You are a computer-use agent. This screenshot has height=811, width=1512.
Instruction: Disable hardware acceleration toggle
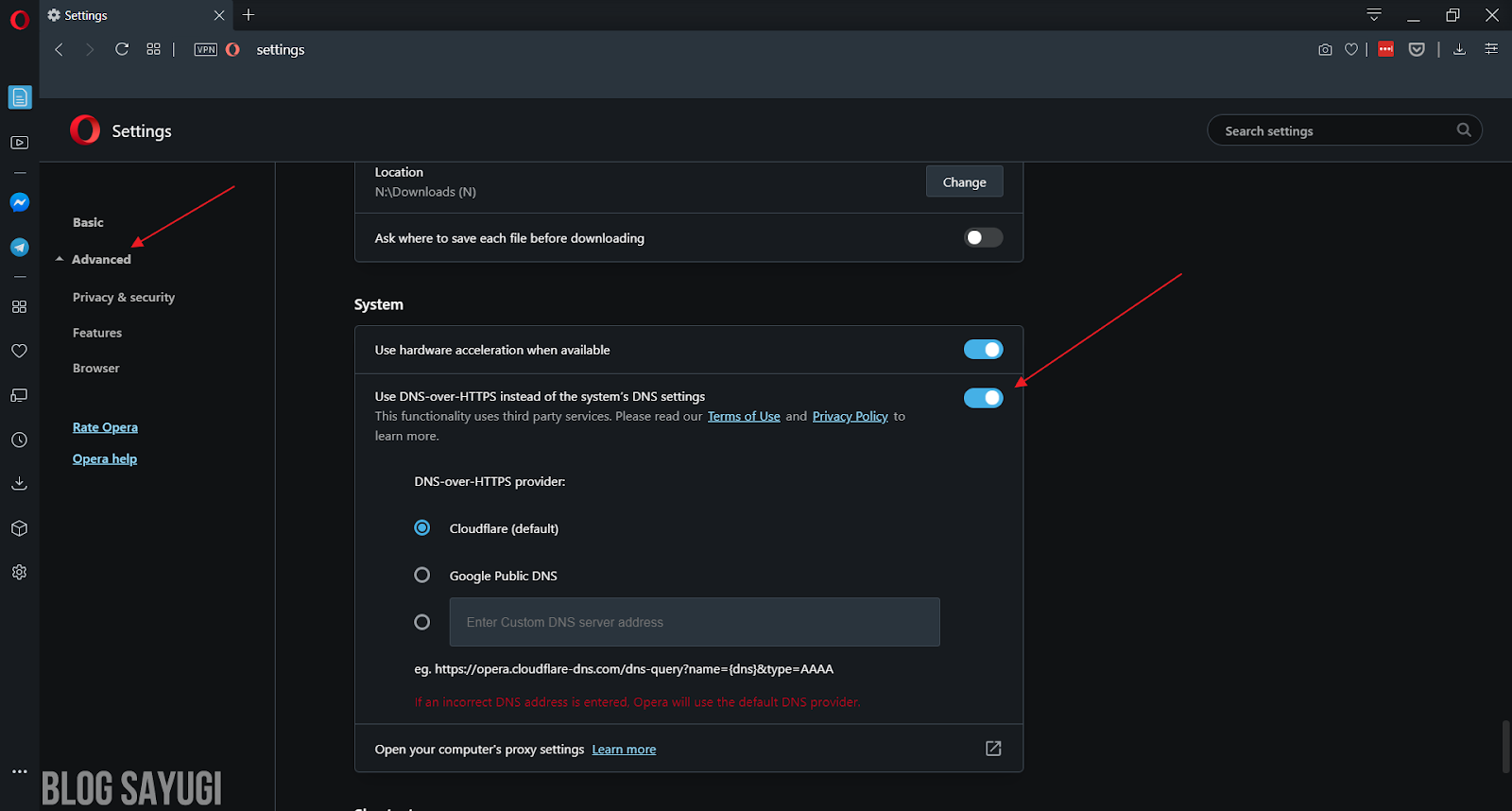[983, 350]
